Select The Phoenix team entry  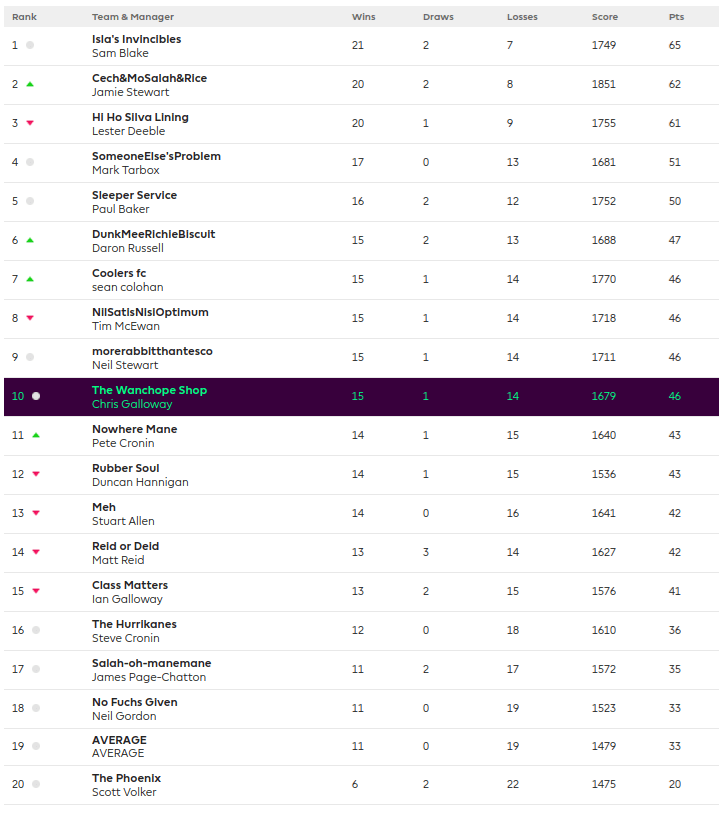click(x=126, y=778)
